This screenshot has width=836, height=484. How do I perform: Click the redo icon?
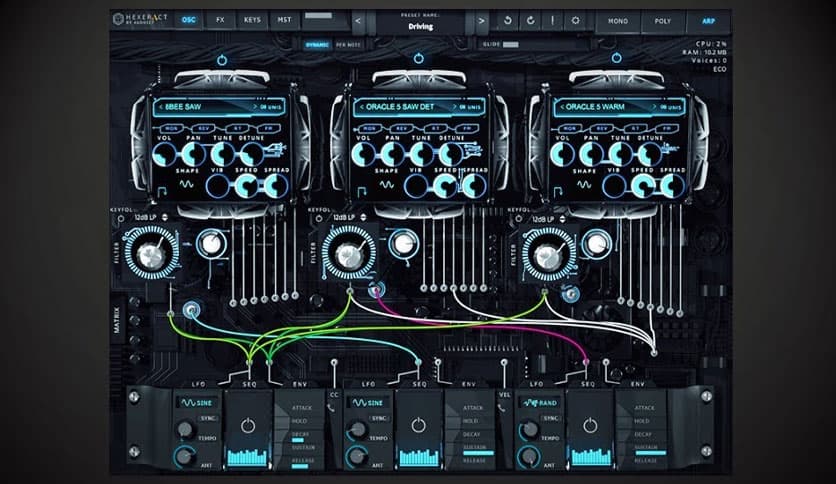(x=530, y=20)
